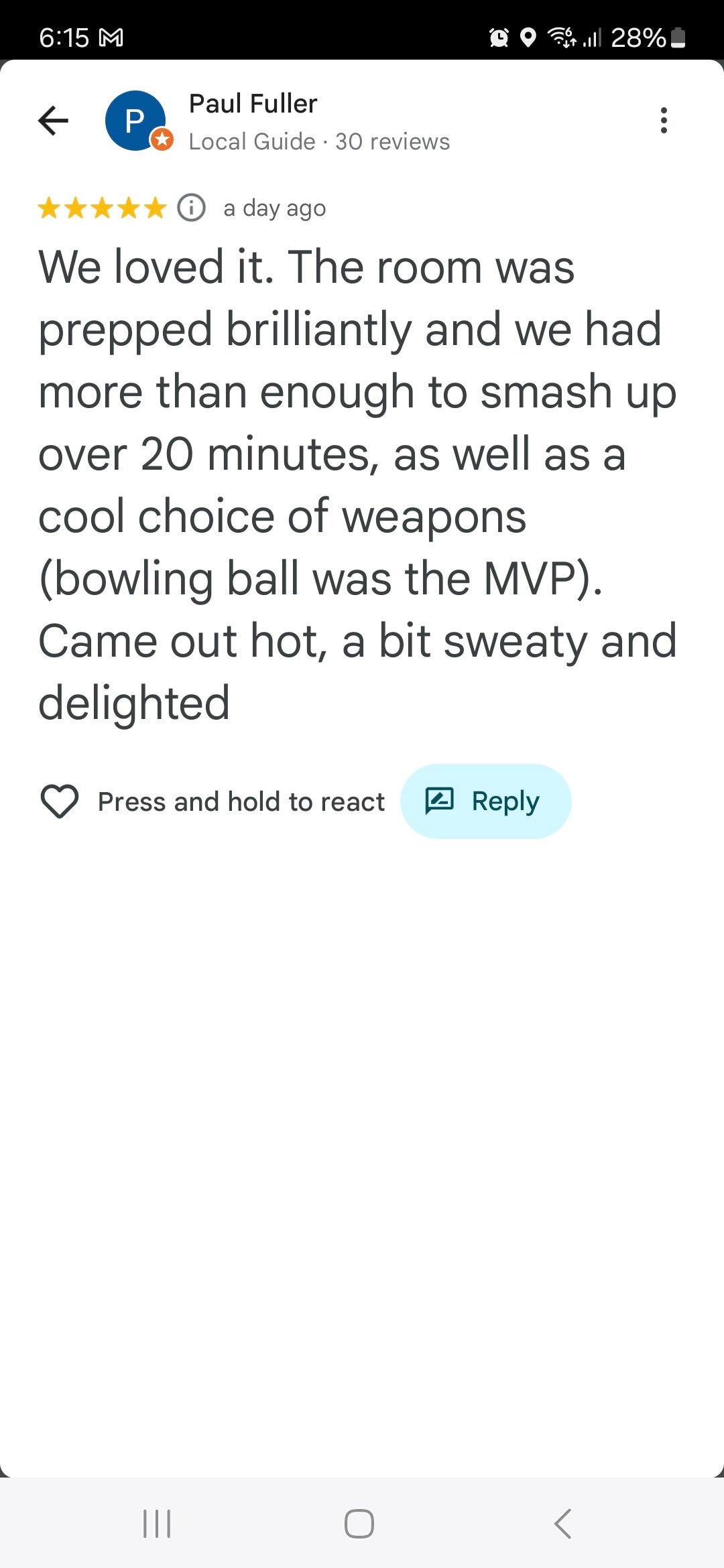Tap the location icon in status bar
This screenshot has width=724, height=1568.
528,38
